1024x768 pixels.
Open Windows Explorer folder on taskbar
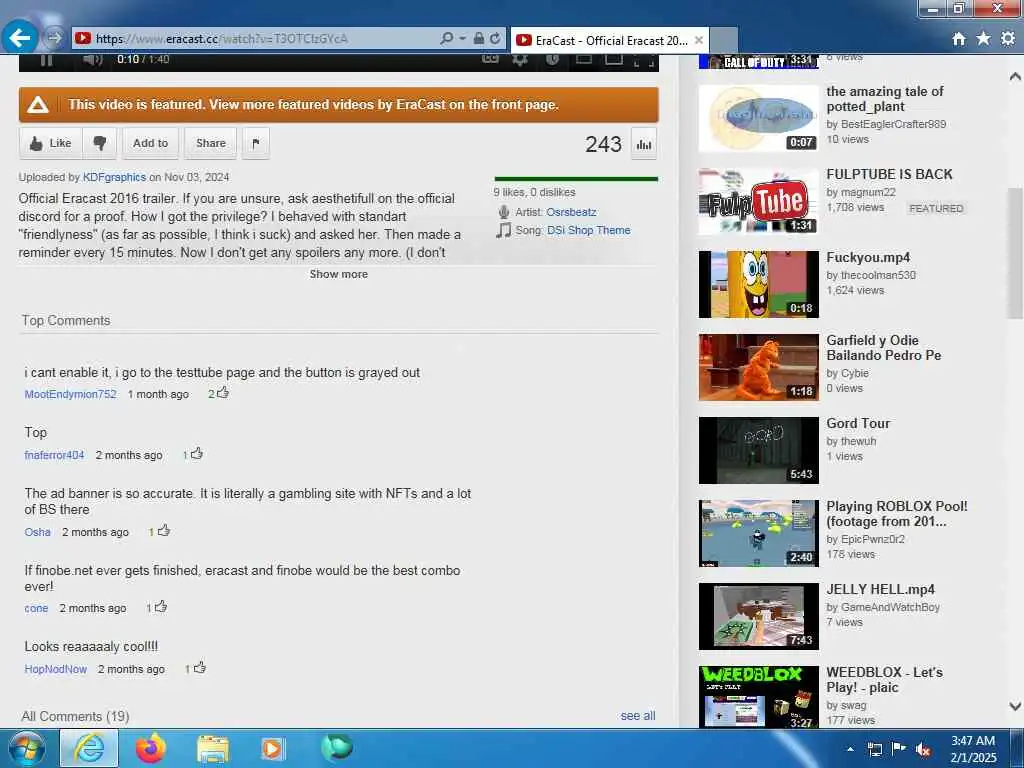tap(213, 749)
